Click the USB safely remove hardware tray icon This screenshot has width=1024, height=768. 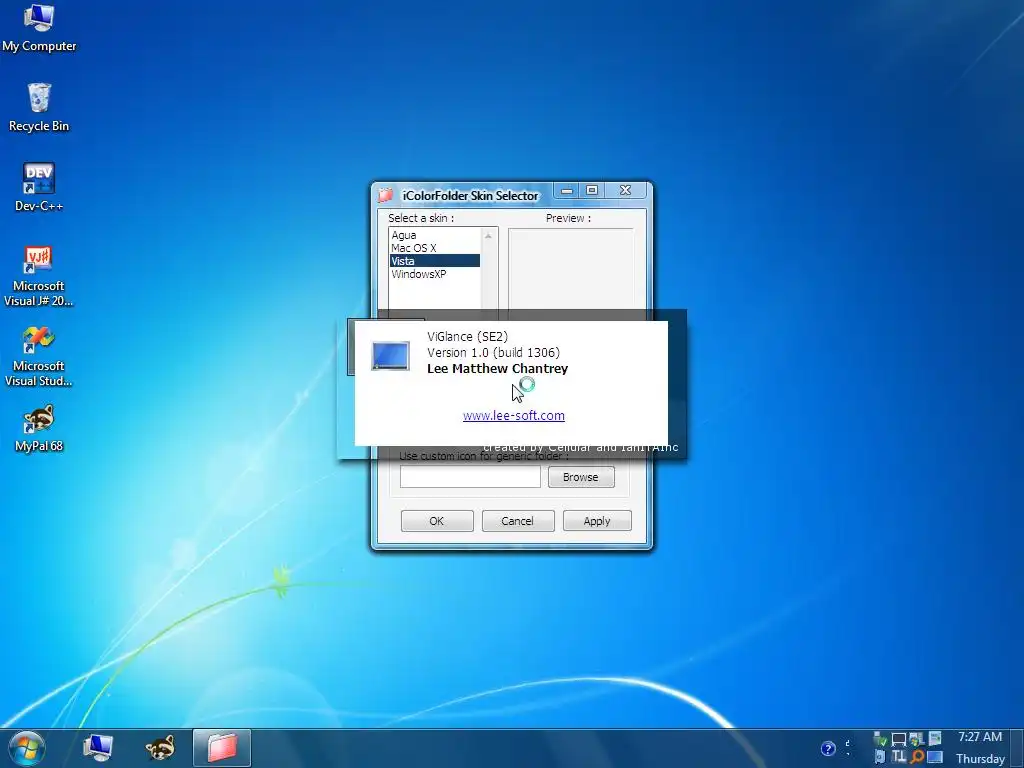click(x=880, y=740)
